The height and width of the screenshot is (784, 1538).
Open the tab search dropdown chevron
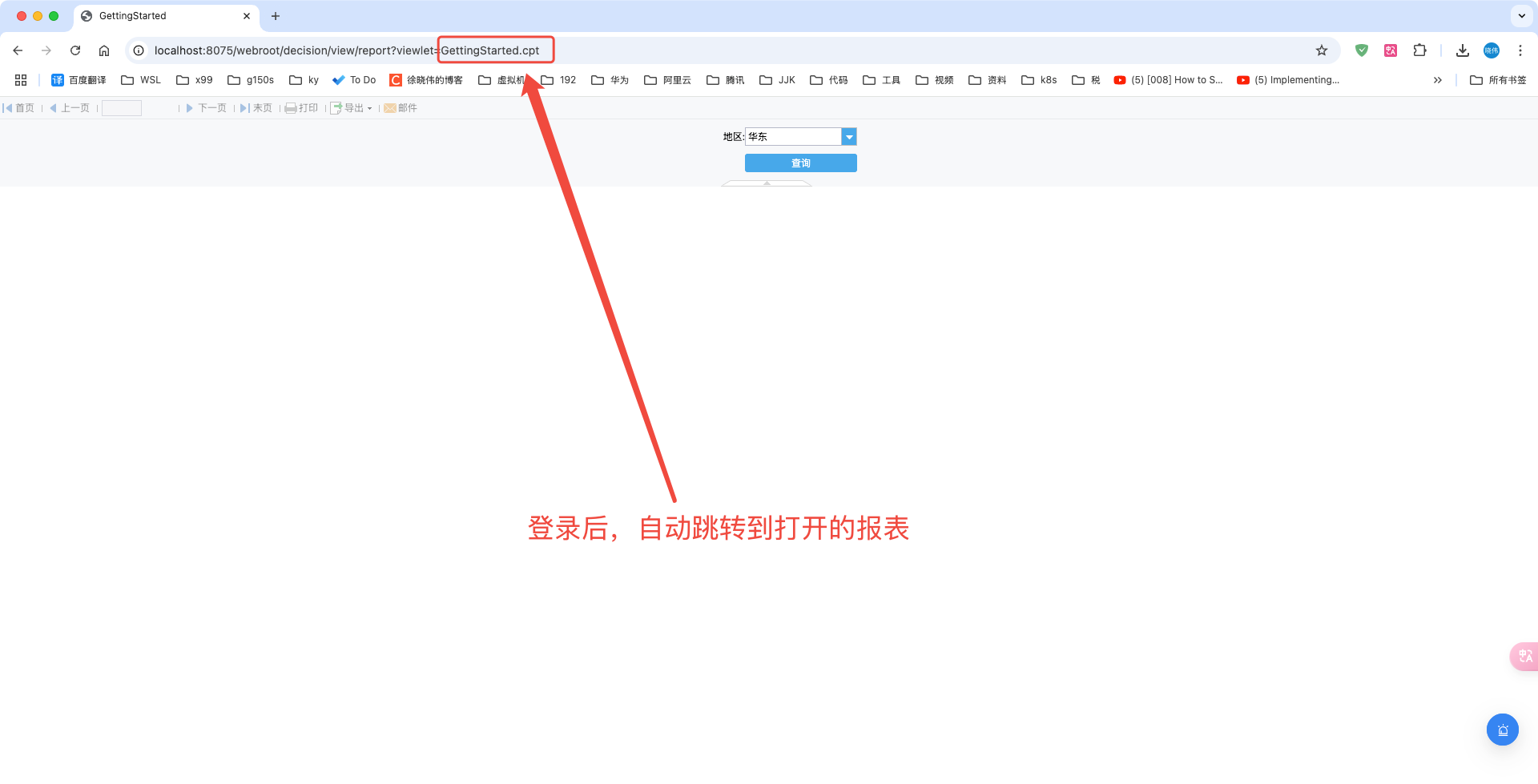pos(1521,16)
